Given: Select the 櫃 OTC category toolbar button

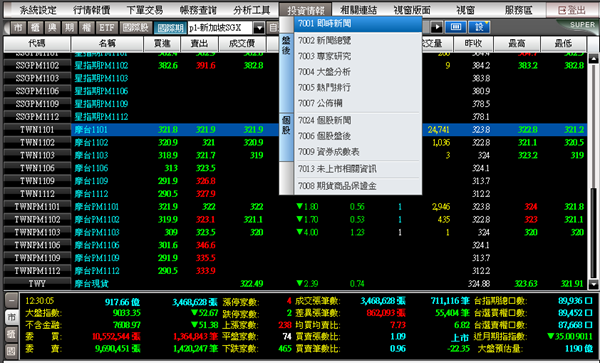Looking at the screenshot, I should coord(35,28).
